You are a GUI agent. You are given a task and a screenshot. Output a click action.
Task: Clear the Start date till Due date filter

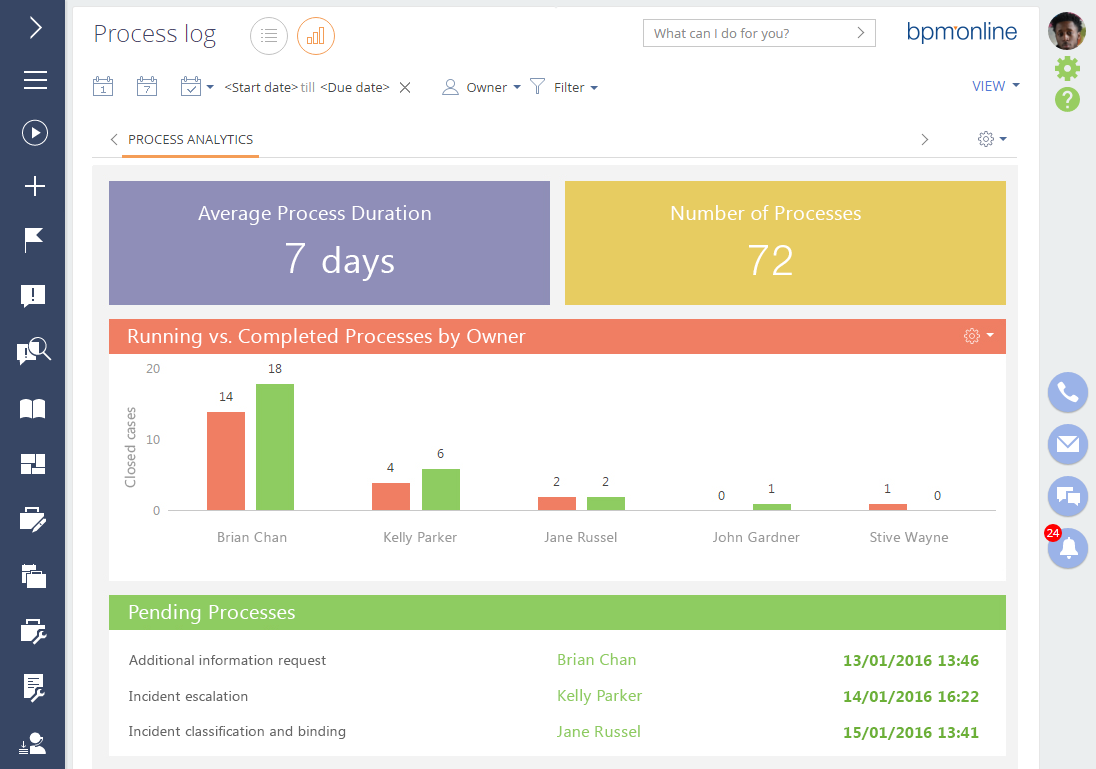click(404, 87)
